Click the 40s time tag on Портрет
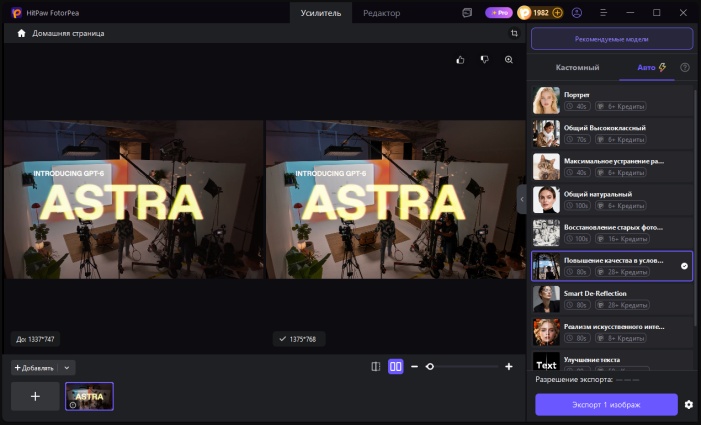Viewport: 701px width, 425px height. pyautogui.click(x=577, y=106)
